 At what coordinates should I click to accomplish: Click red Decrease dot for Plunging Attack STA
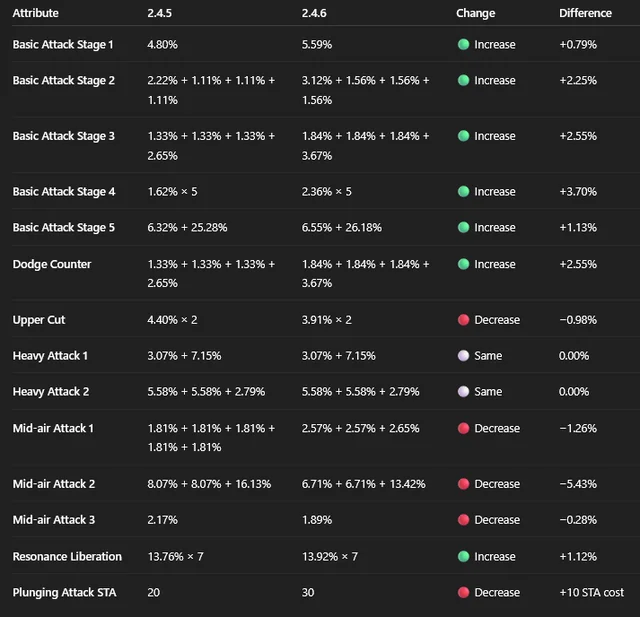pyautogui.click(x=463, y=592)
